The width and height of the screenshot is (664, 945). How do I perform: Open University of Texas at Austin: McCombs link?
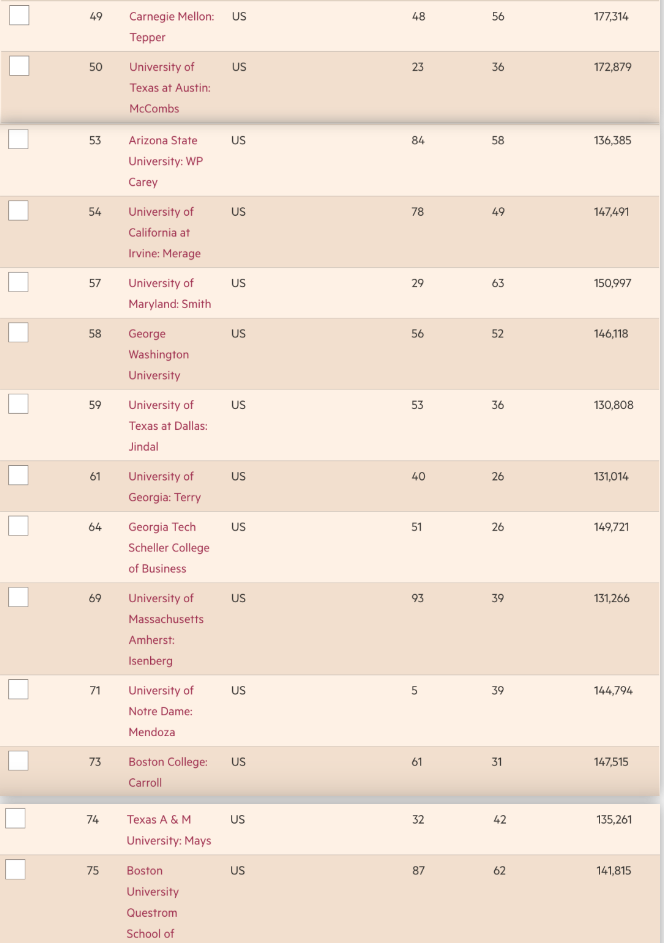169,87
